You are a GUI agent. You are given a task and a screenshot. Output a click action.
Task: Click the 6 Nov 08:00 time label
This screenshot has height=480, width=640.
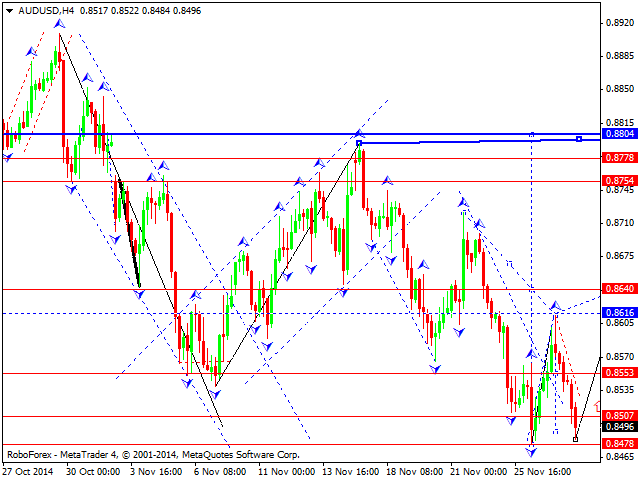coord(219,471)
